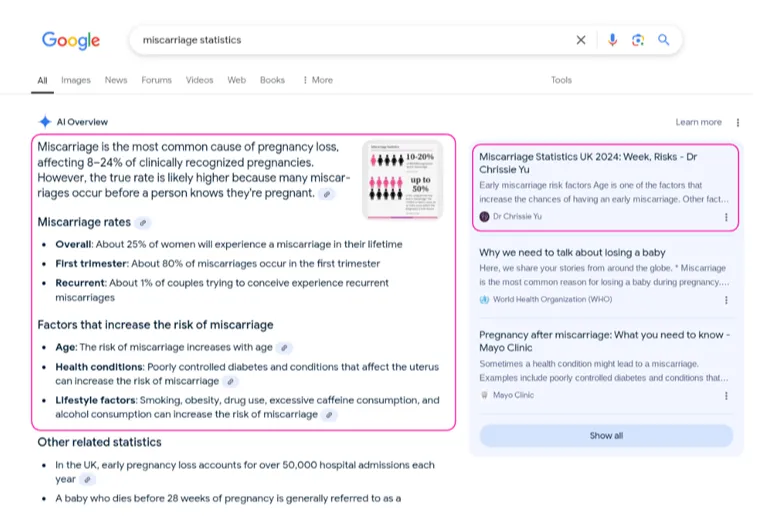The height and width of the screenshot is (521, 776).
Task: Click the "Mayo Clinic" source name
Action: pos(513,395)
